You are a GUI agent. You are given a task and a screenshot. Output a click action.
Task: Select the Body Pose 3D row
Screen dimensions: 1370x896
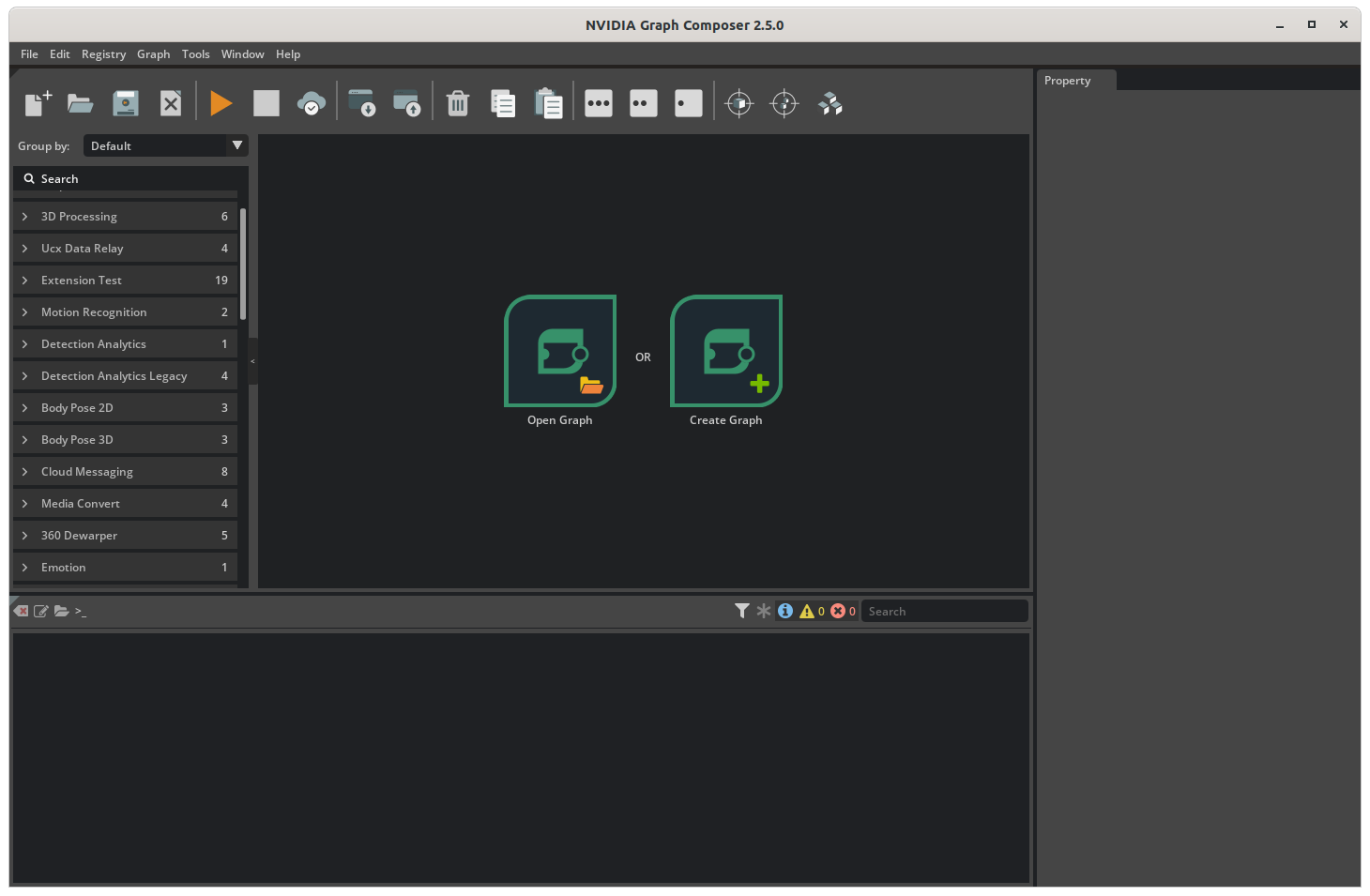point(126,440)
